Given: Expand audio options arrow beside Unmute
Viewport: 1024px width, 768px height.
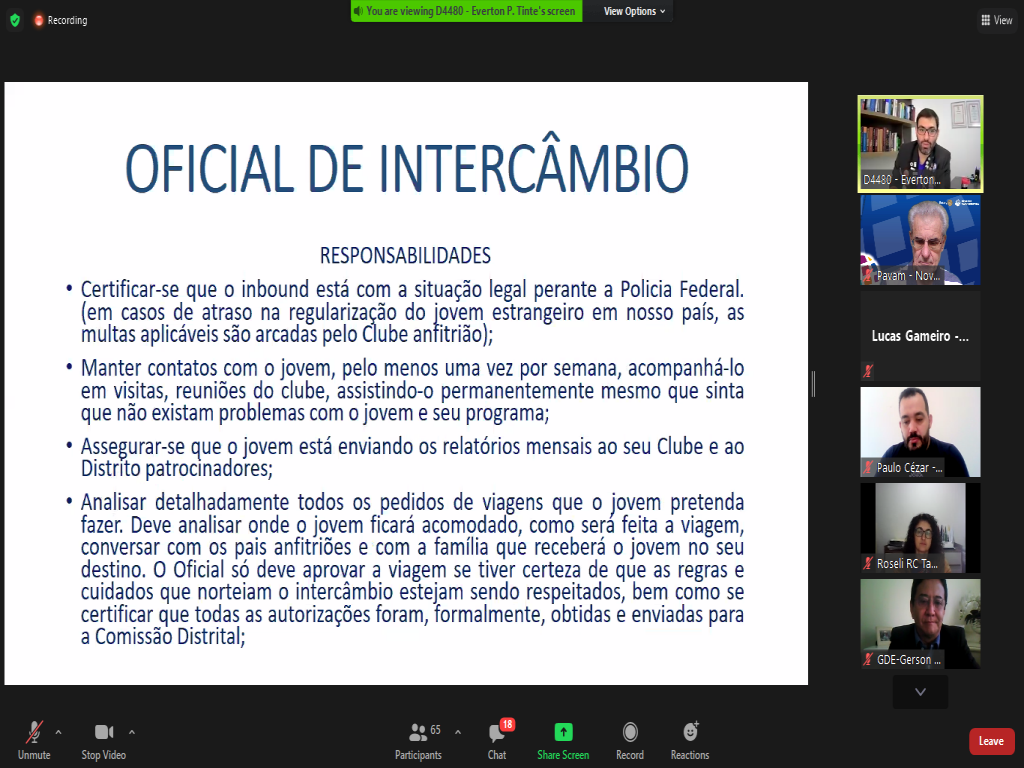Looking at the screenshot, I should click(58, 732).
